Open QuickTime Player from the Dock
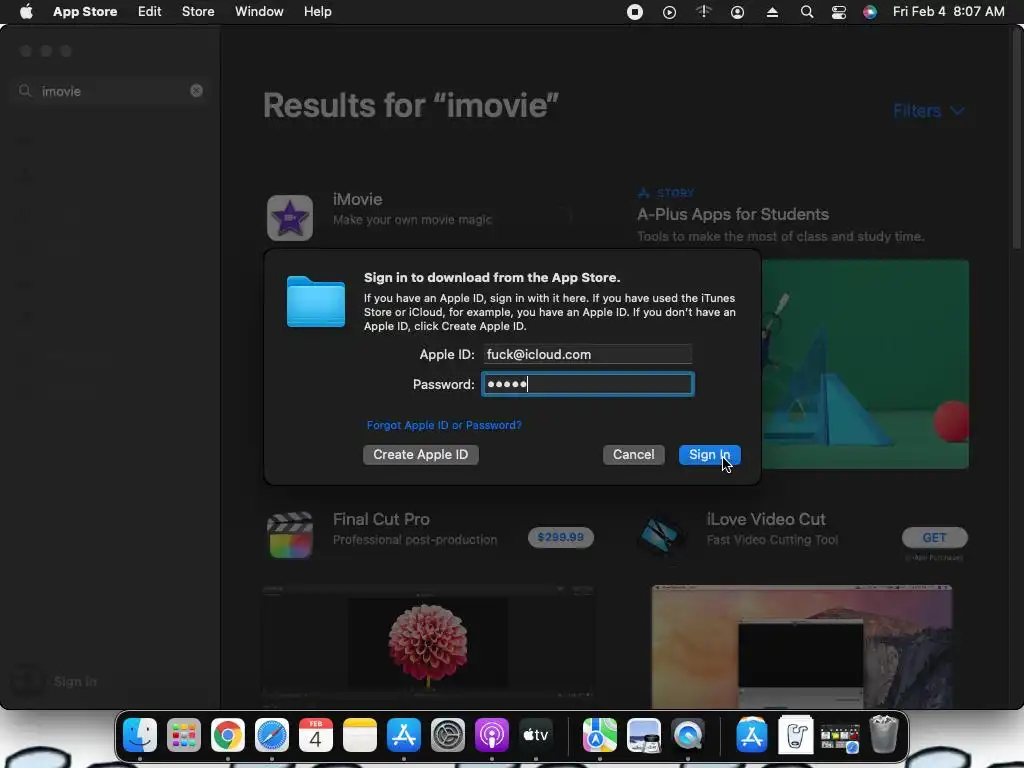This screenshot has width=1024, height=768. coord(688,735)
